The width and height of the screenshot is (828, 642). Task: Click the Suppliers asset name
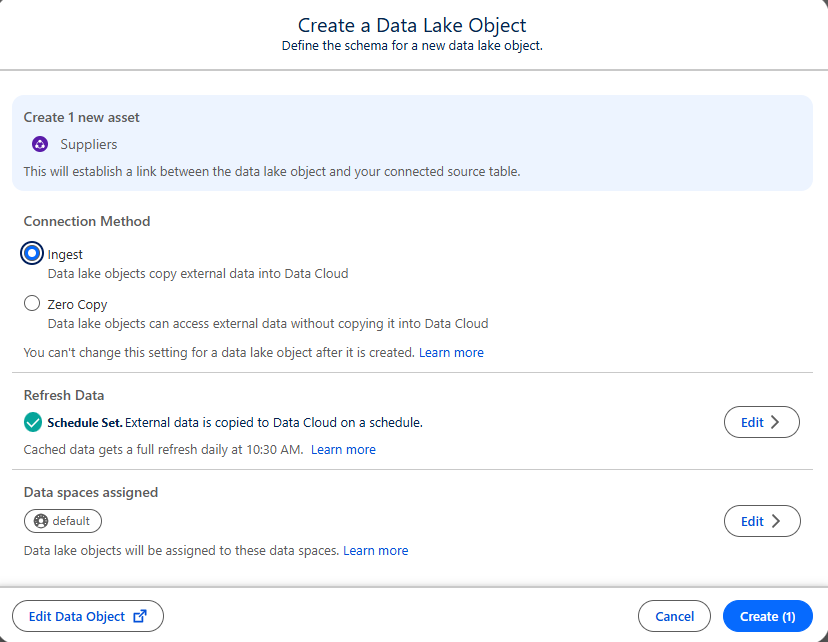pyautogui.click(x=89, y=144)
